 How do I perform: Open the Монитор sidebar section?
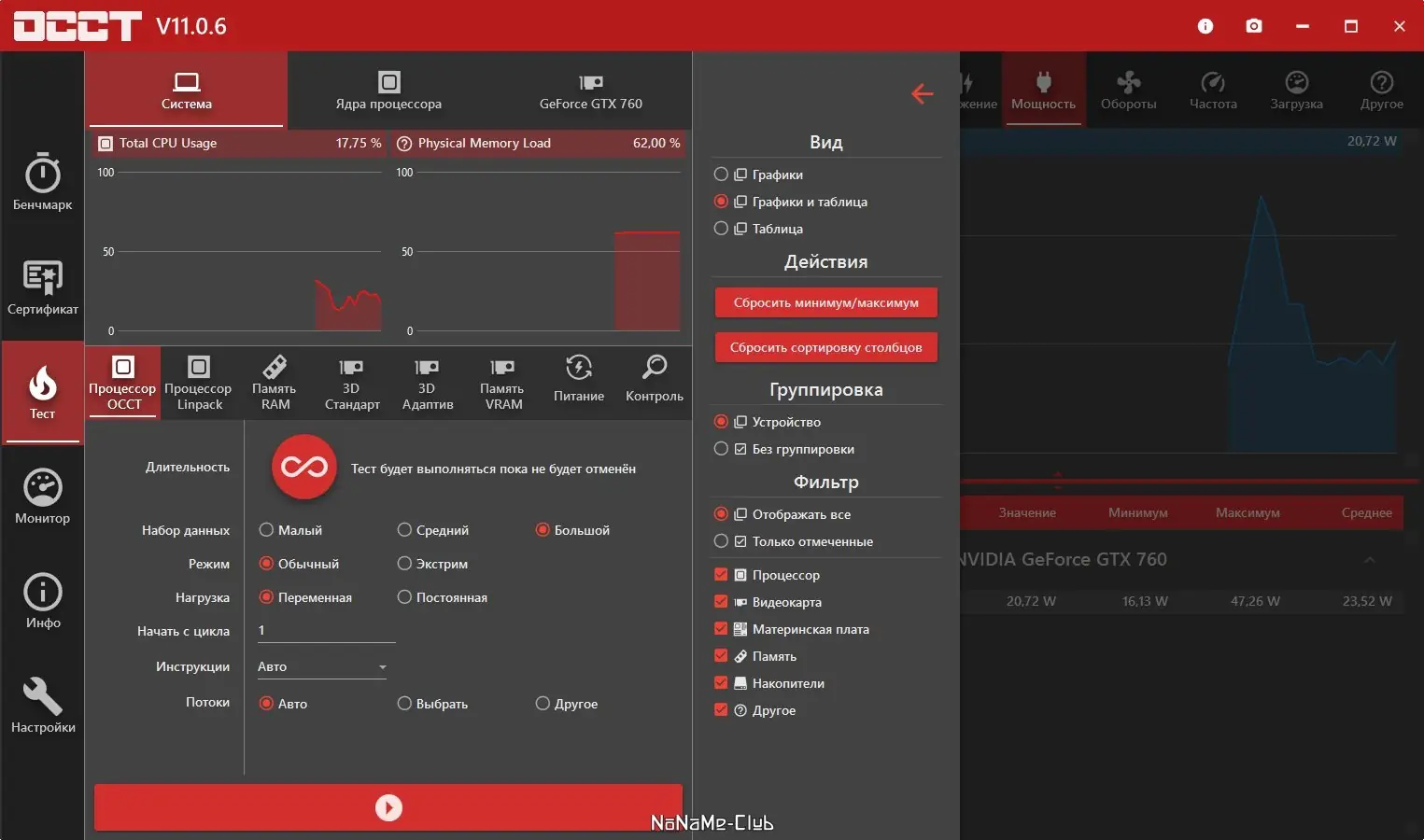coord(43,497)
